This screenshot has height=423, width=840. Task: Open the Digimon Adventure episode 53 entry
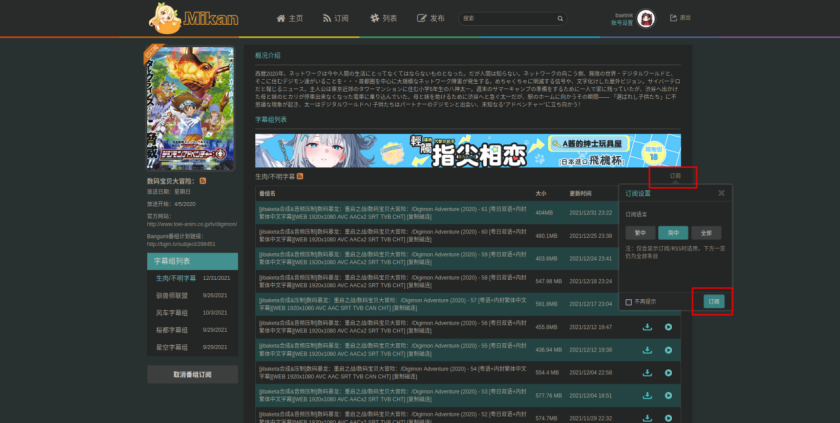click(393, 395)
